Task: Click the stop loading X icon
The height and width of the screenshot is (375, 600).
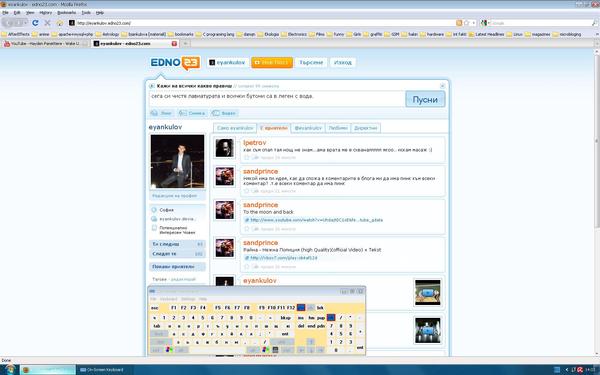Action: coord(47,23)
